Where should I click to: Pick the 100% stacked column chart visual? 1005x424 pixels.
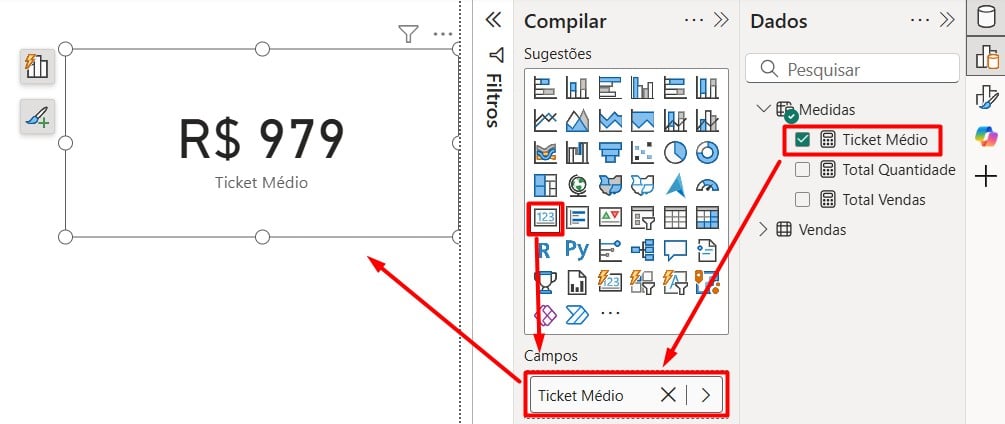point(708,88)
